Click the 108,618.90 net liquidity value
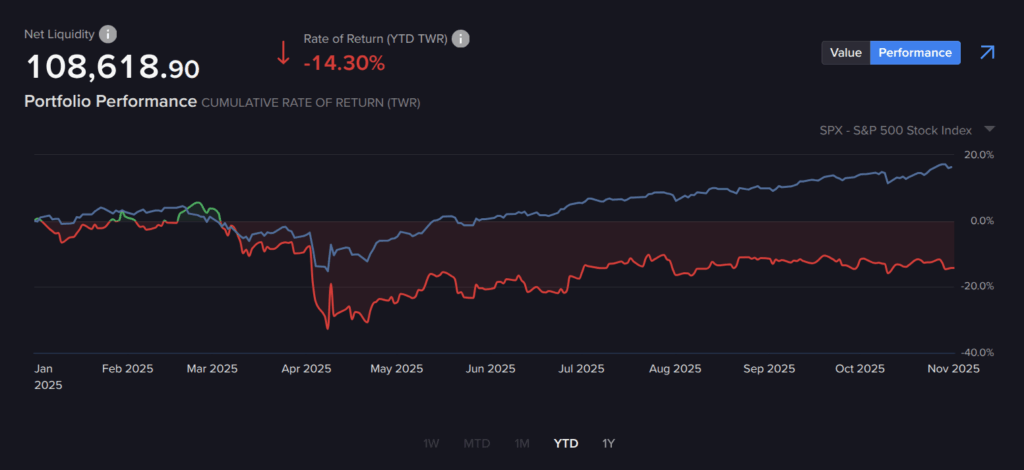This screenshot has height=470, width=1024. coord(112,68)
